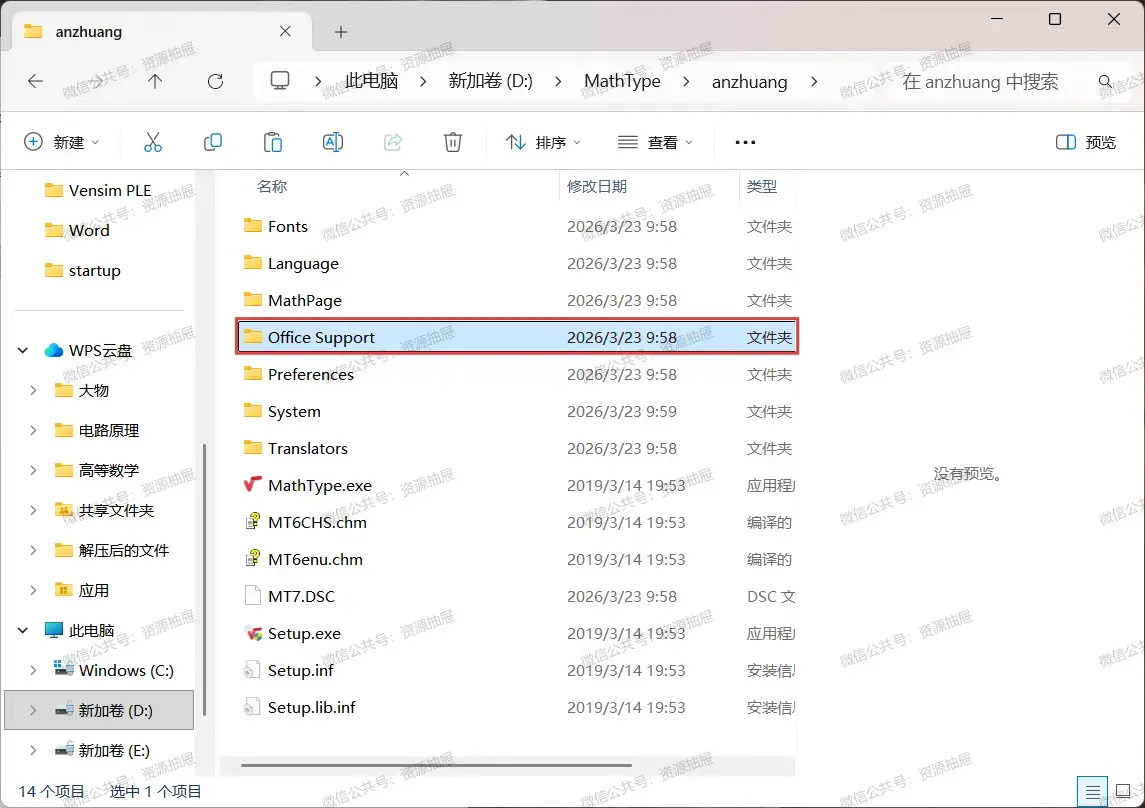Select the anzhuang window tab

pos(162,31)
